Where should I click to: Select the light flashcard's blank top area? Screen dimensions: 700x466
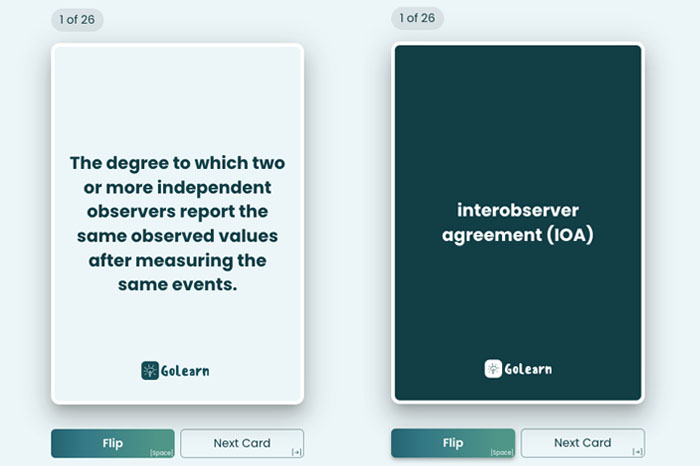tap(177, 90)
